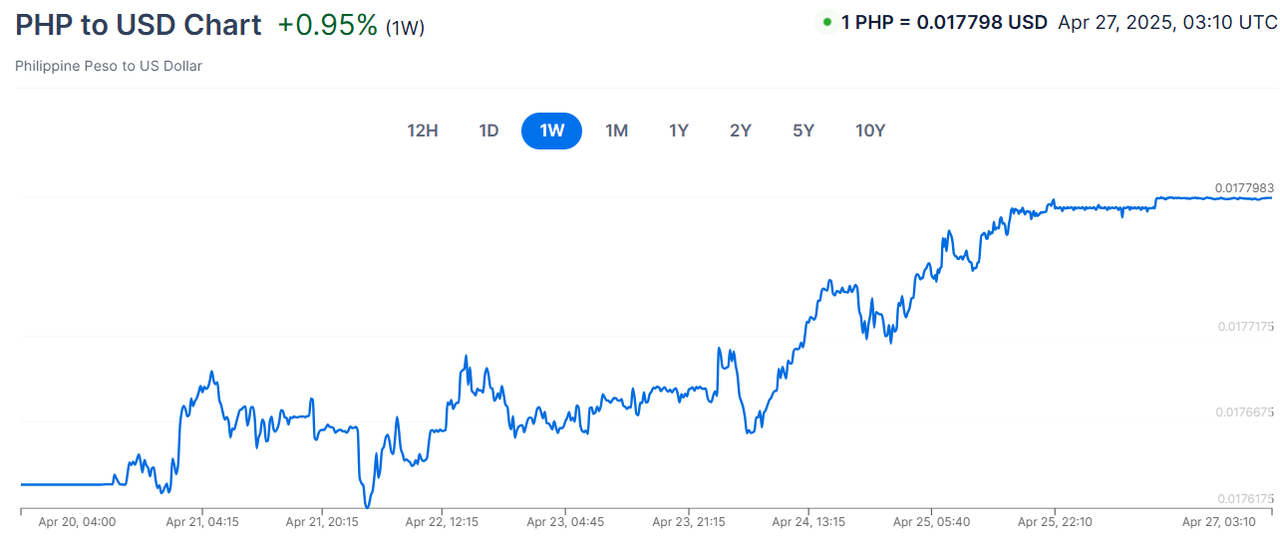
Task: Click the green live rate indicator dot
Action: click(826, 22)
